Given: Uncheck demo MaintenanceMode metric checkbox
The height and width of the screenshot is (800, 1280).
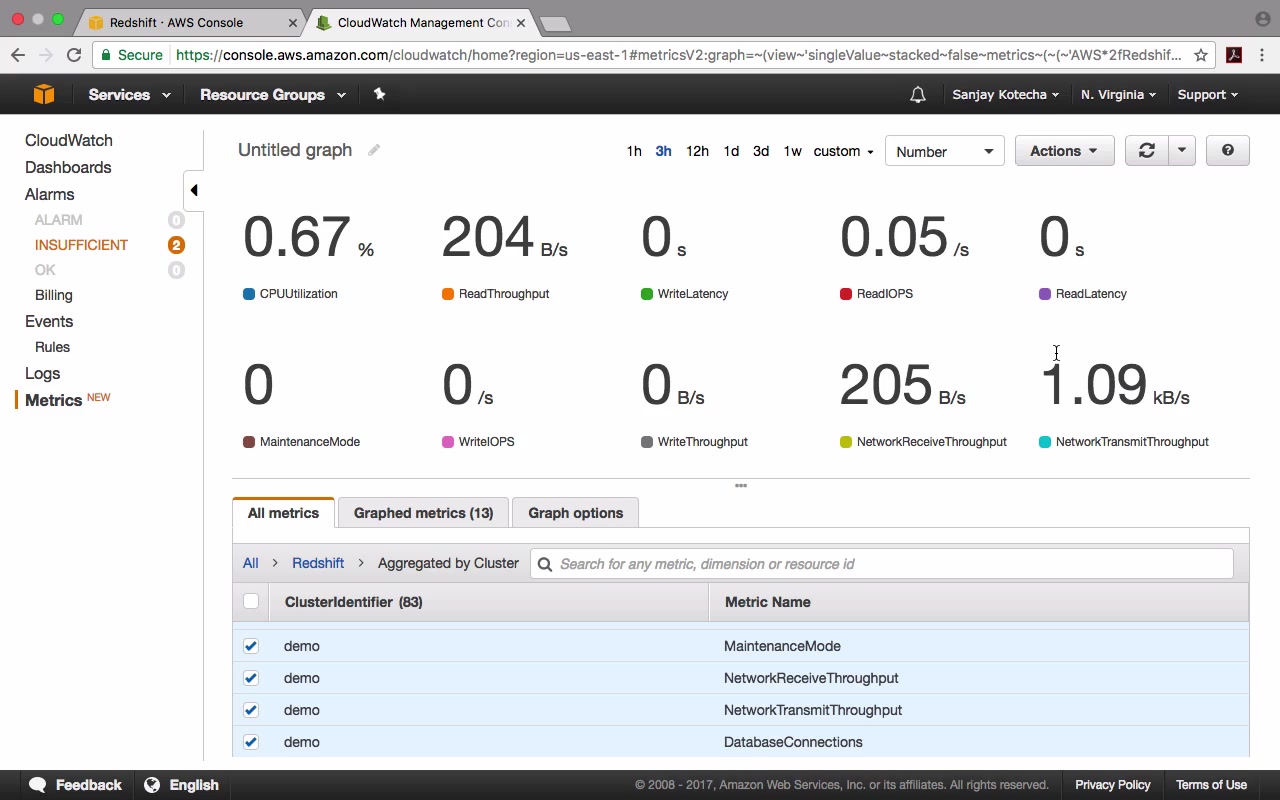Looking at the screenshot, I should point(251,646).
